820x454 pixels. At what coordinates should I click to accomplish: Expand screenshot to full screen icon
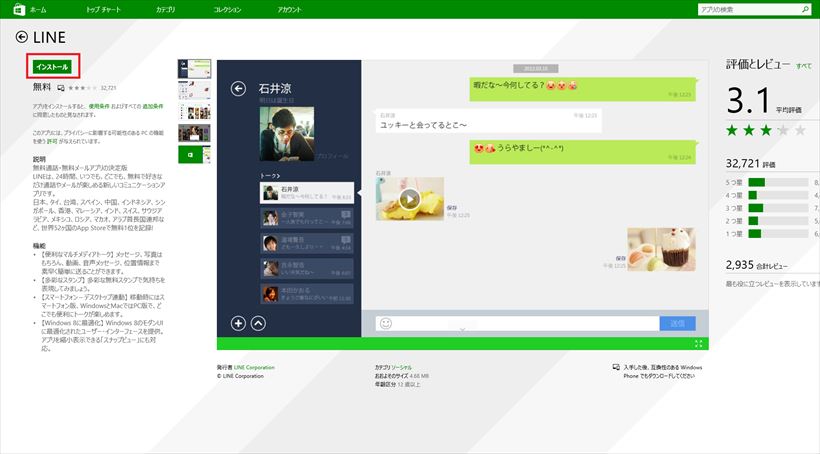tap(698, 344)
